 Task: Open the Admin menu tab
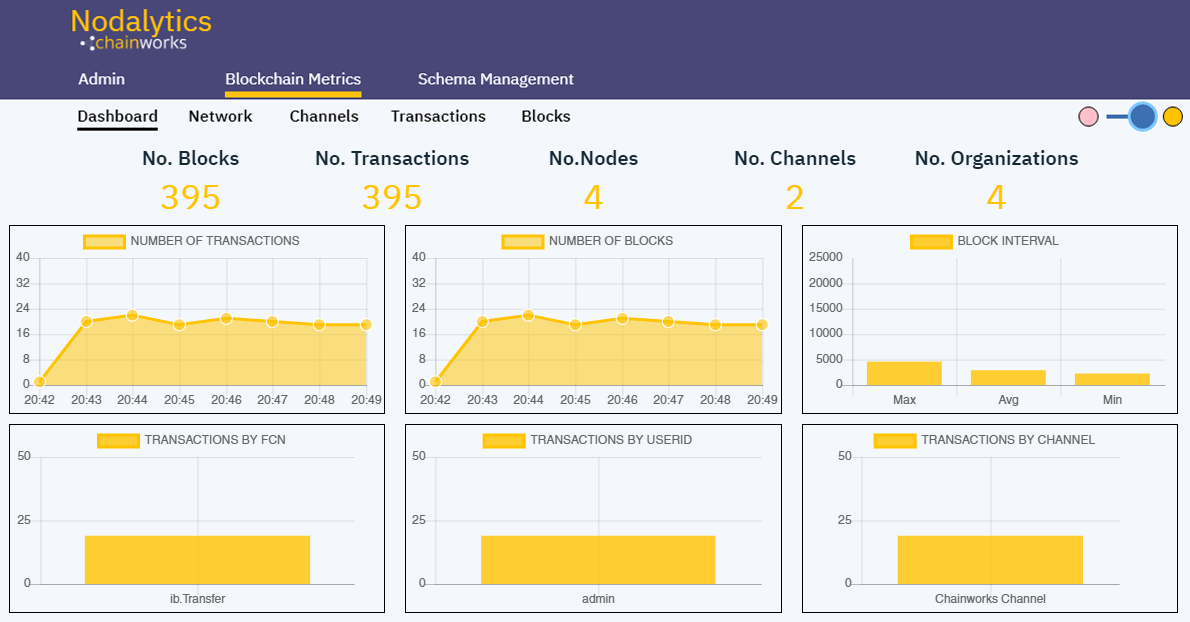point(101,79)
